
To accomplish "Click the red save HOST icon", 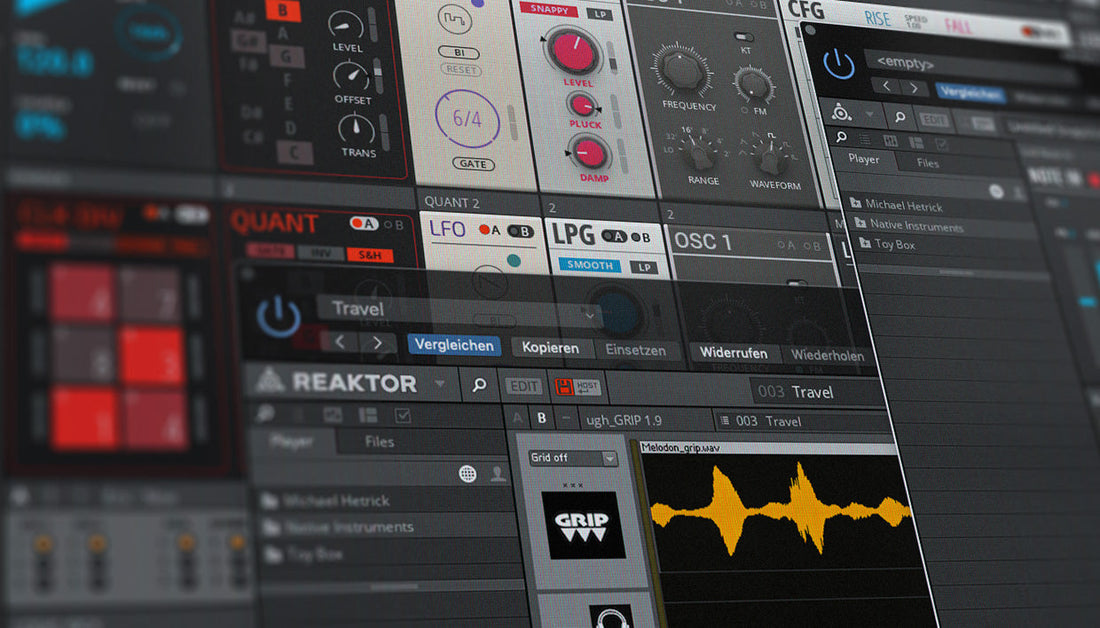I will point(576,387).
